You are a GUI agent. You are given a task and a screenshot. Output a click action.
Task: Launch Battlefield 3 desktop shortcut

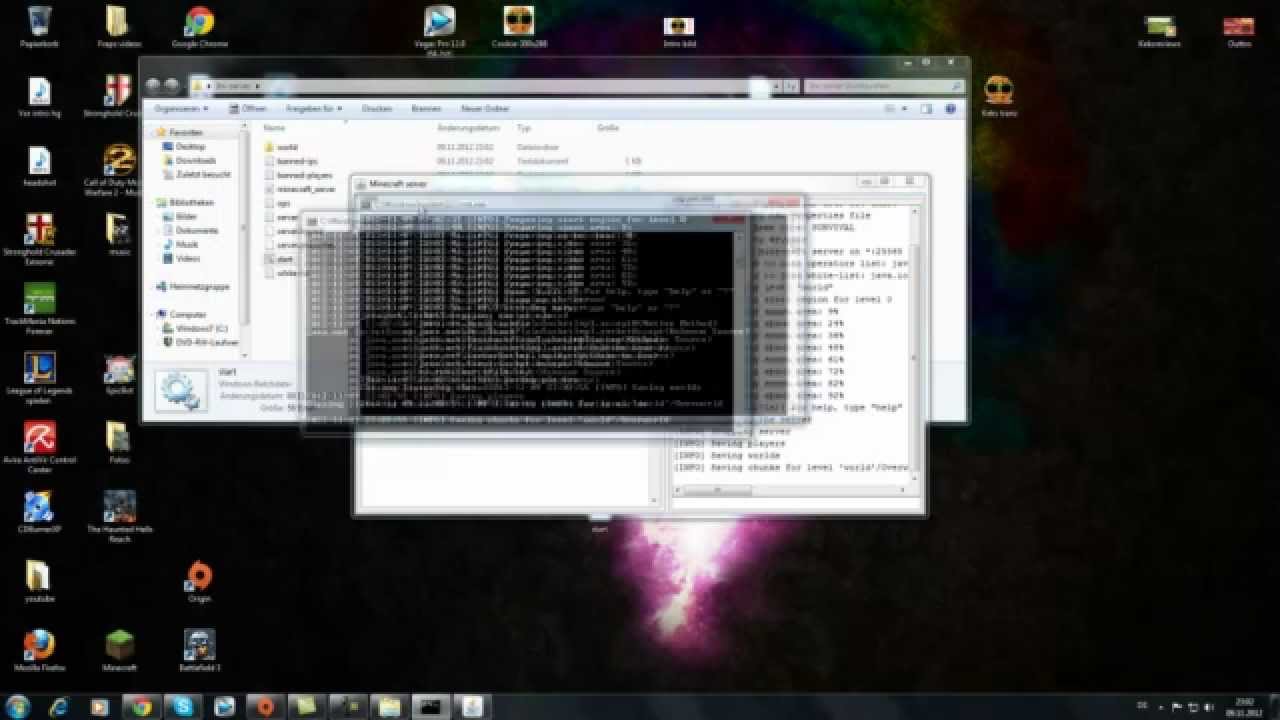click(199, 650)
